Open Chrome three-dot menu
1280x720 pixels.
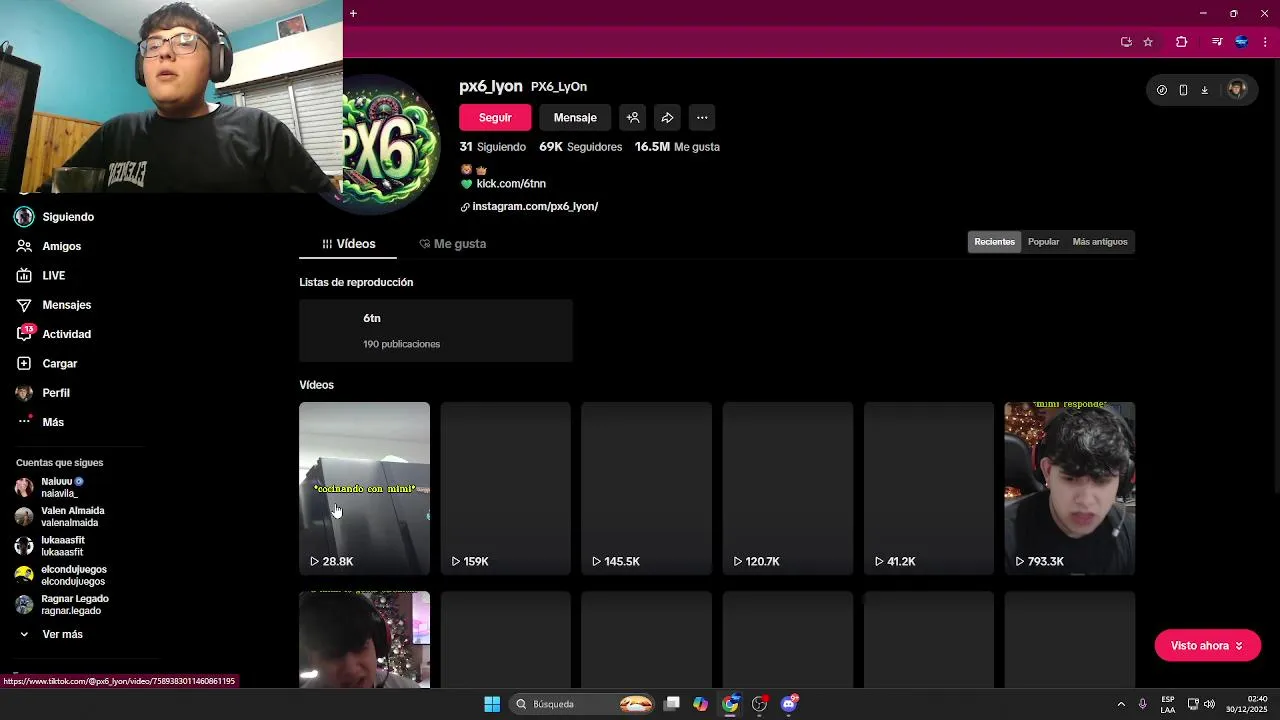click(1265, 42)
